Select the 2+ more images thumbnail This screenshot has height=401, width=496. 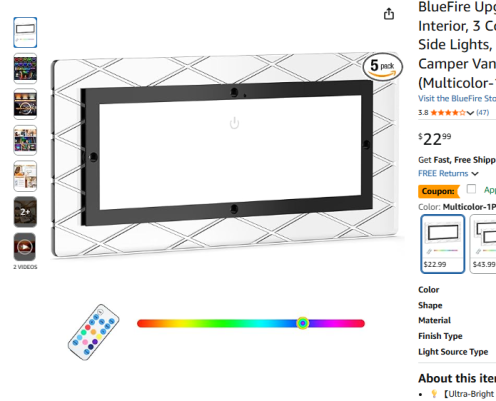tap(25, 212)
